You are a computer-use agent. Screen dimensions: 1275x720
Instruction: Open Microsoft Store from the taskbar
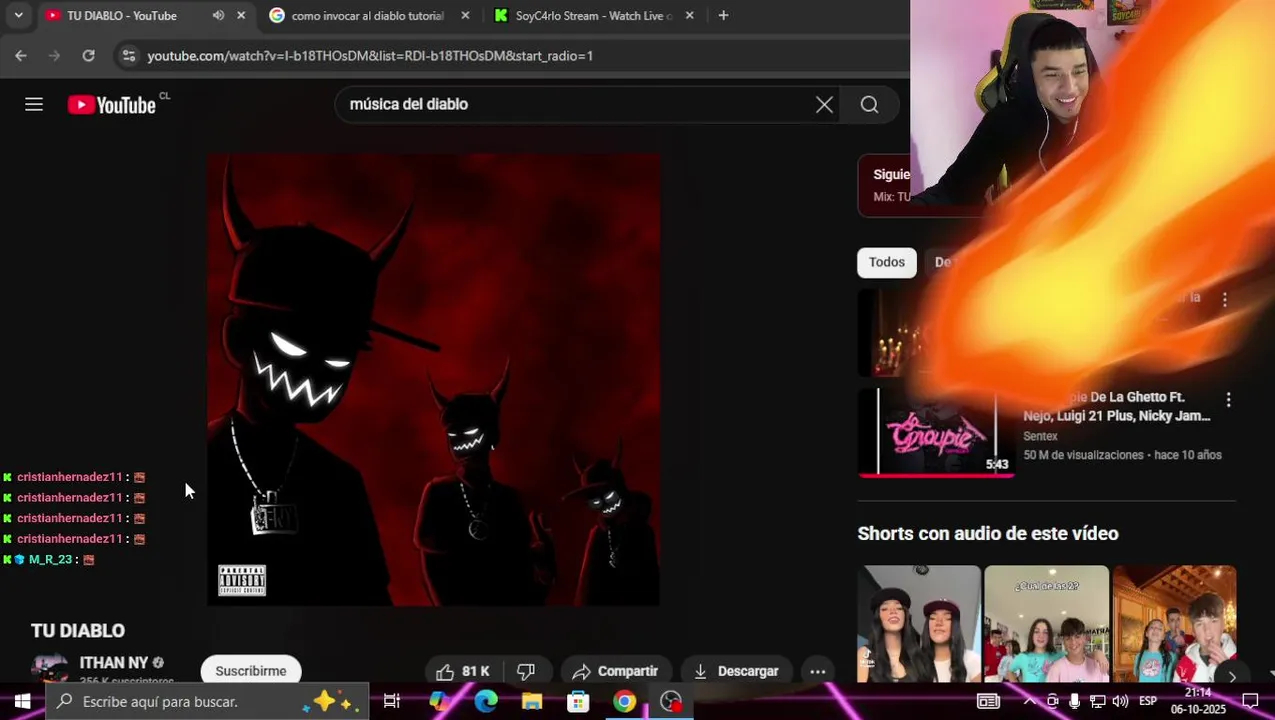578,701
